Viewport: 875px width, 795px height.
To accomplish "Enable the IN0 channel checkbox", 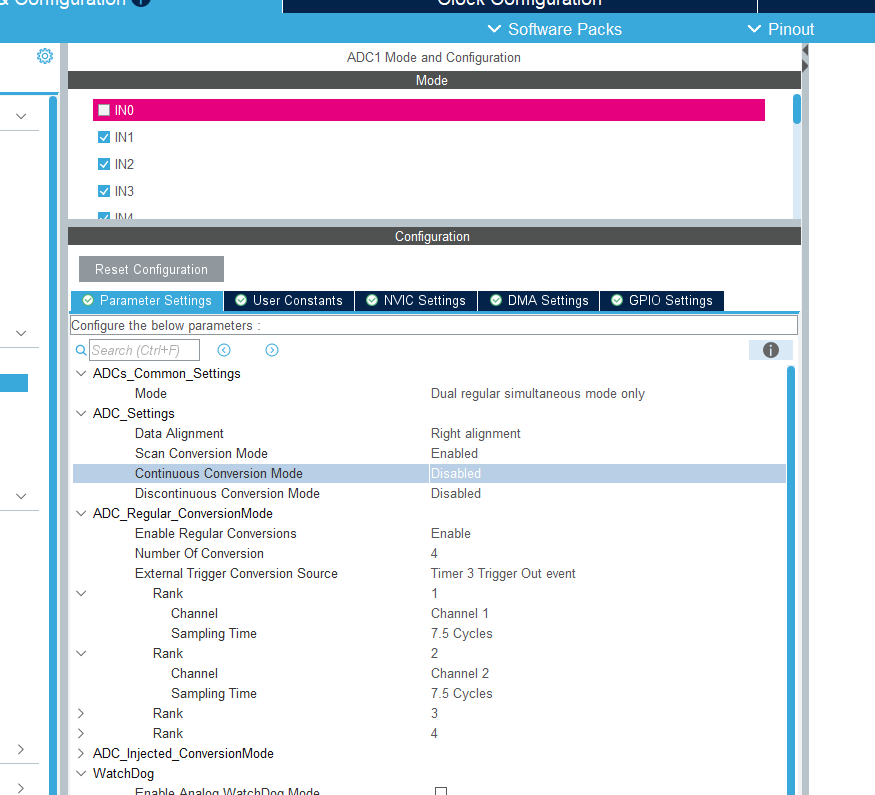I will (104, 110).
